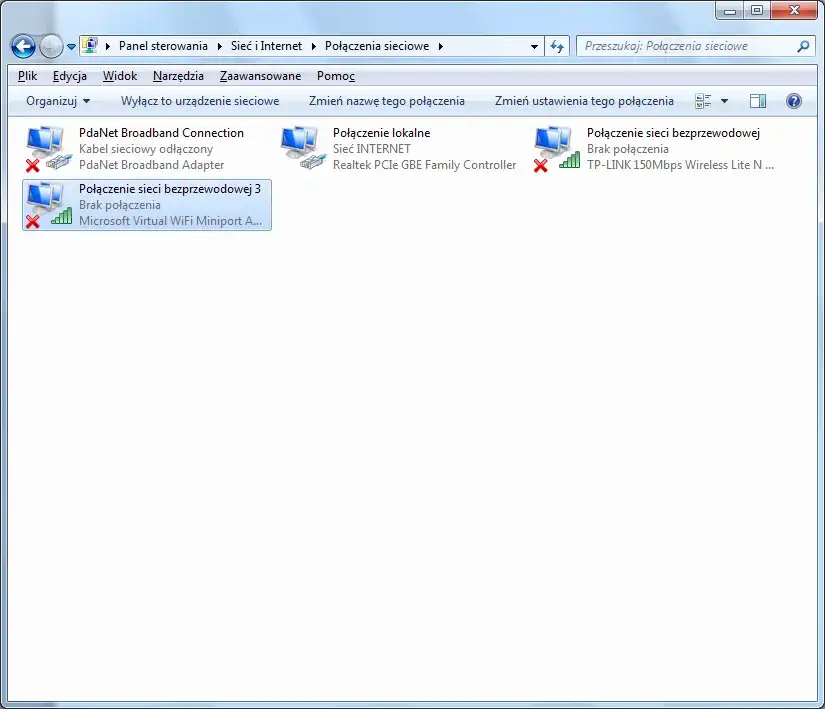
Task: Click the Refresh icon beside the address bar
Action: coord(557,45)
